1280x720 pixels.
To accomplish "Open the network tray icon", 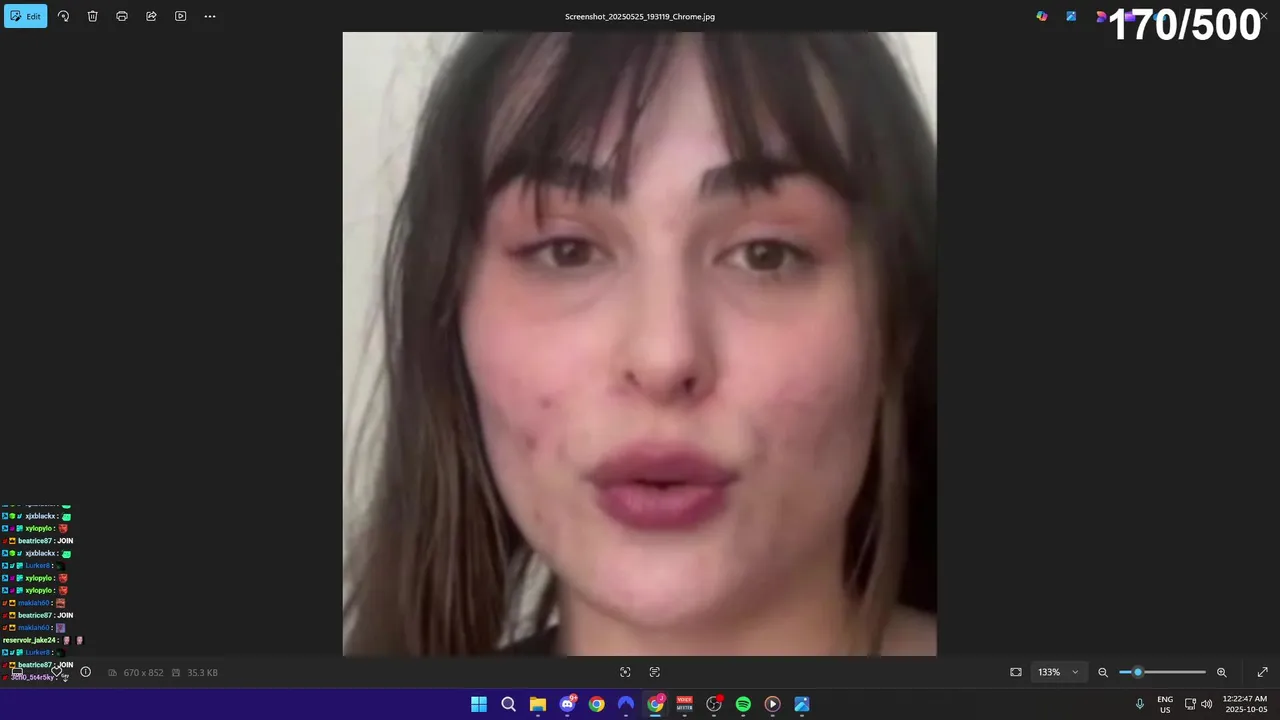I will point(1190,704).
